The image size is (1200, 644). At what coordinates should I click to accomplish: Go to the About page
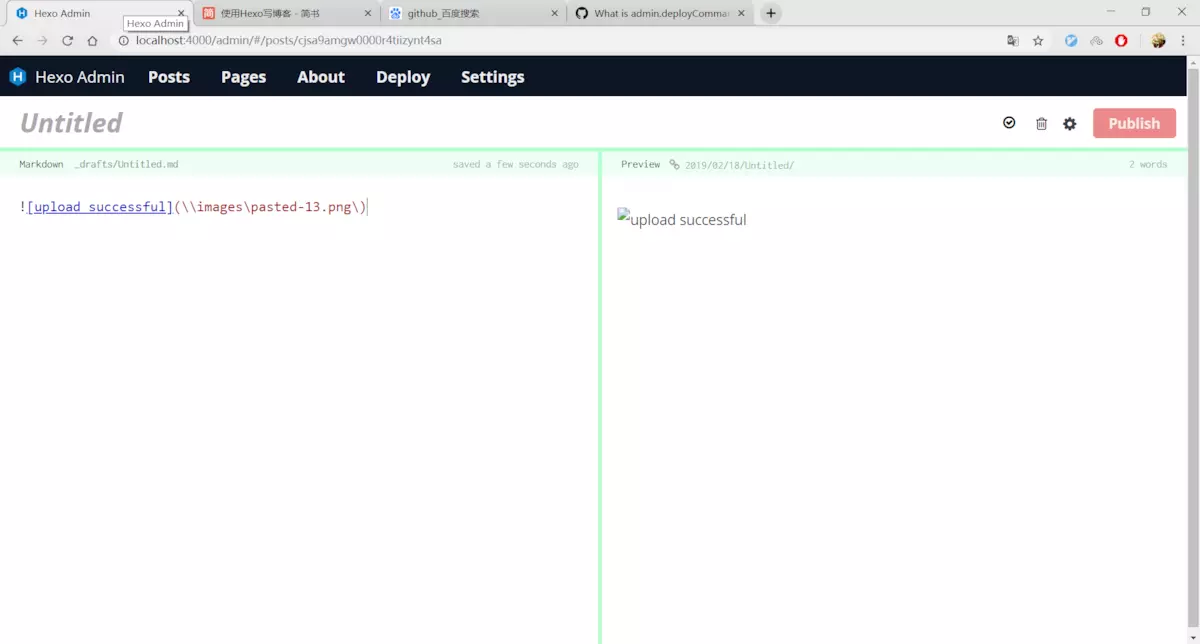point(321,77)
